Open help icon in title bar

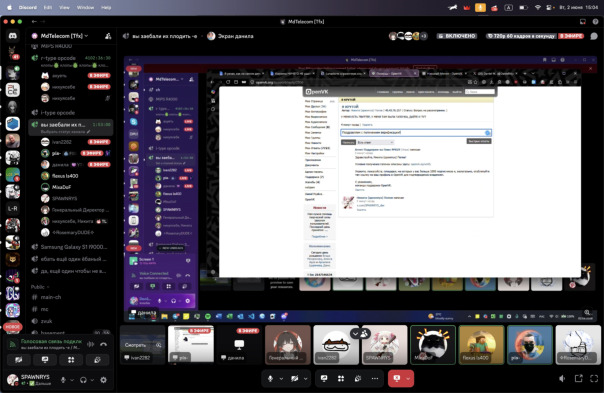pos(596,22)
